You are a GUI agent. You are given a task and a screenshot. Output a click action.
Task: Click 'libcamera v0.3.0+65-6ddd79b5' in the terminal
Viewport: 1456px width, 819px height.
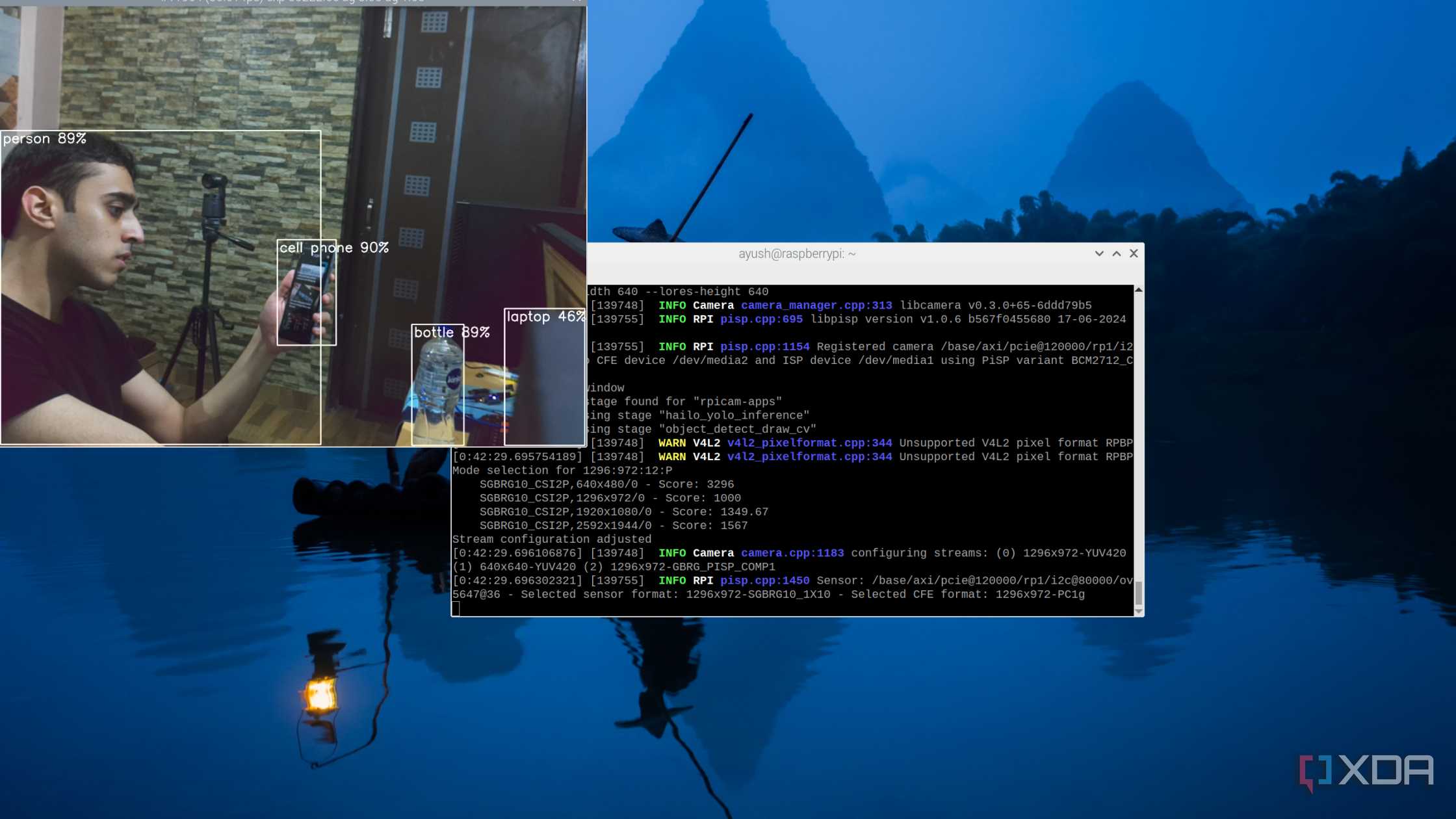click(996, 305)
